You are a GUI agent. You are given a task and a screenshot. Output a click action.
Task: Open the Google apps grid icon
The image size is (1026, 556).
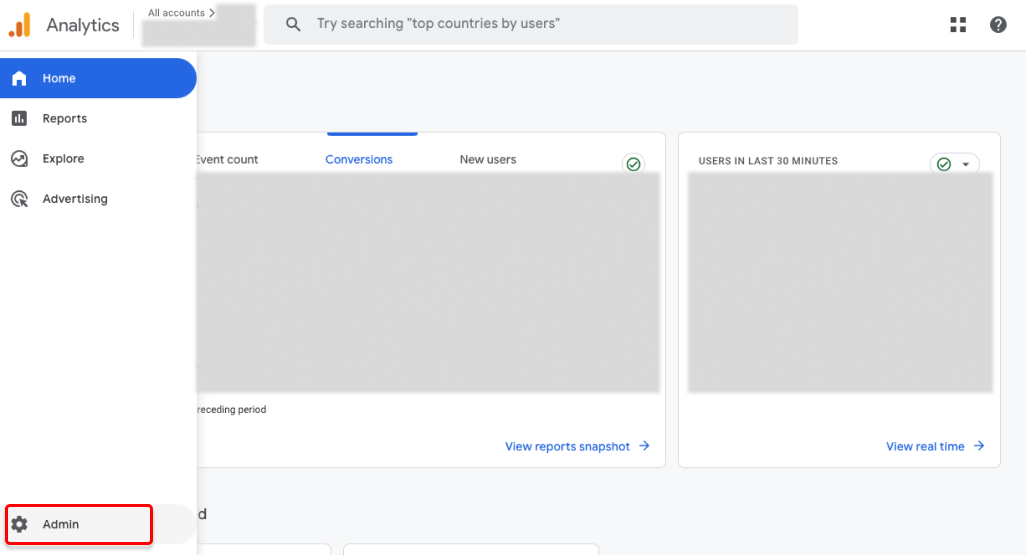958,25
